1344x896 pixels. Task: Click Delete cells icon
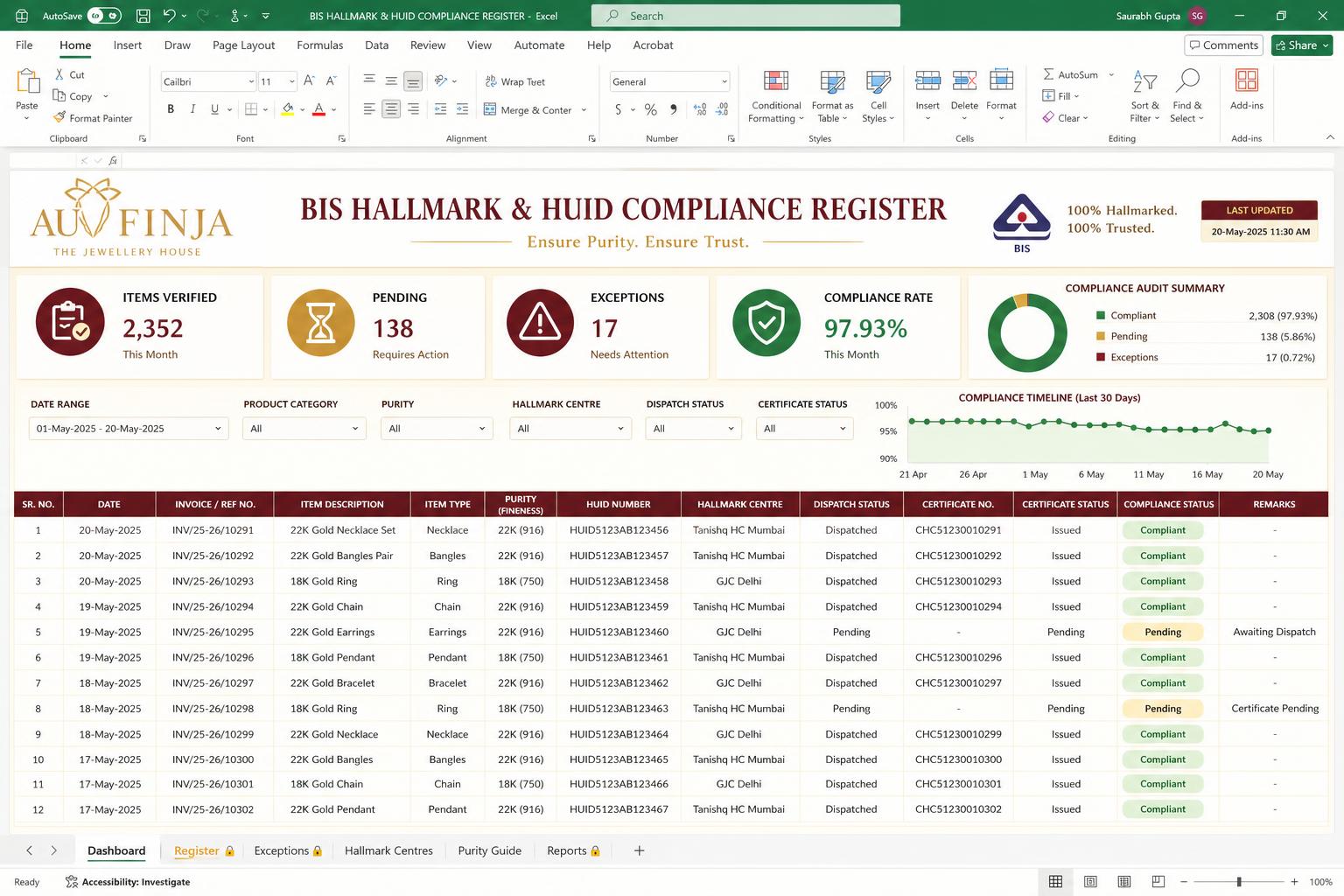[964, 82]
